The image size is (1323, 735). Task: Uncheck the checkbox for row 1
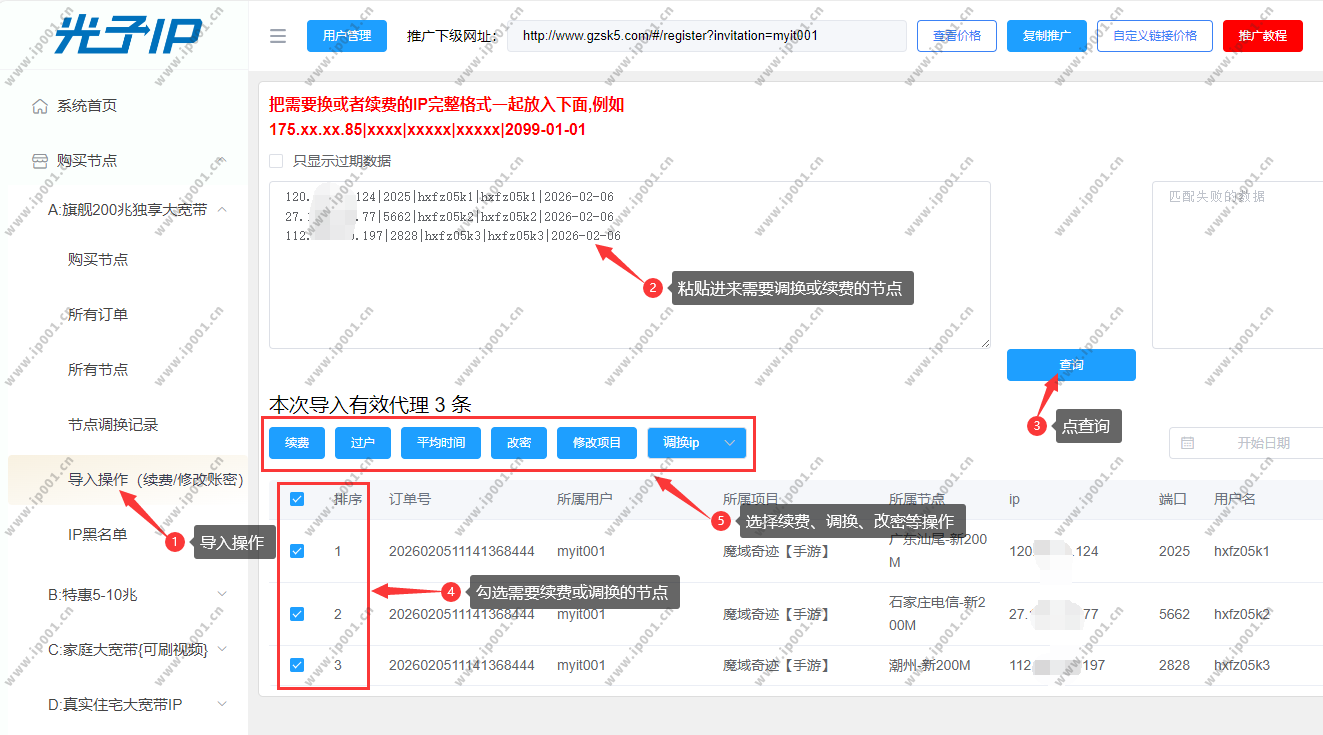point(297,551)
